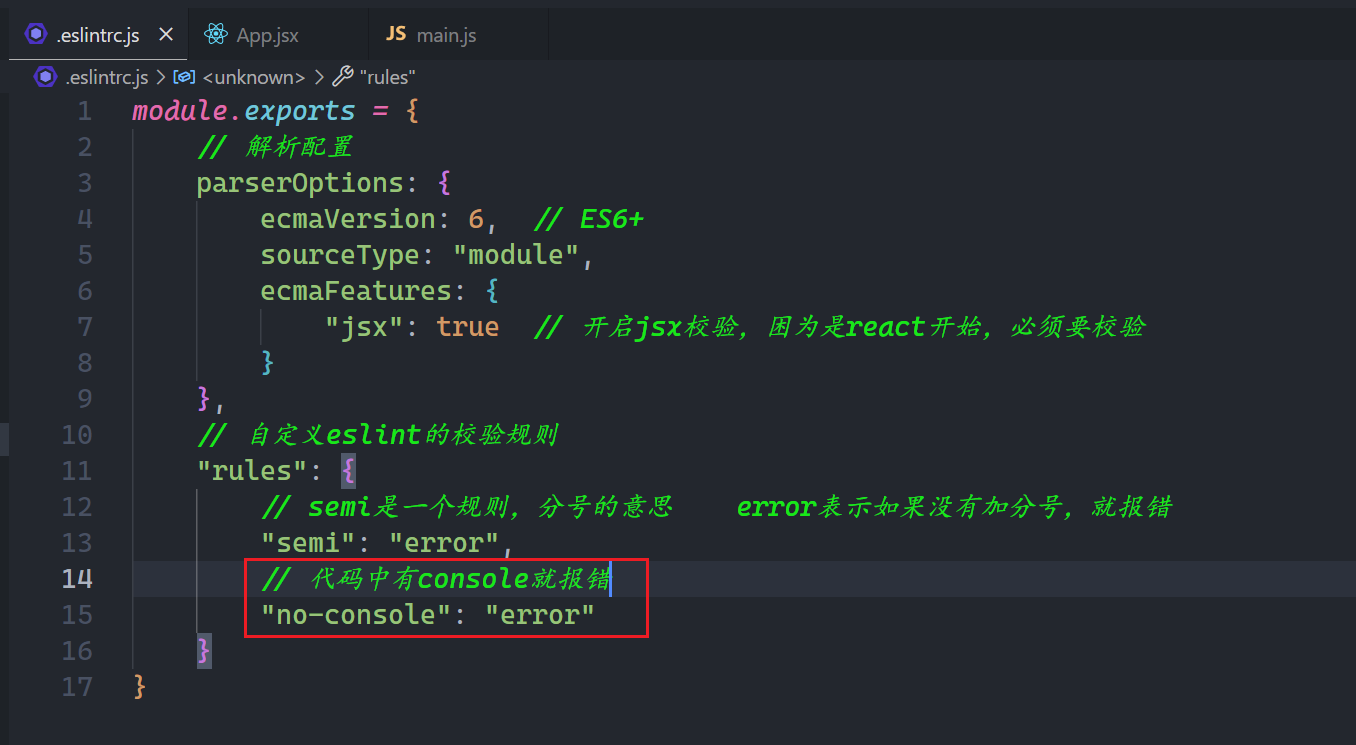Click the "module" string on line 5
The image size is (1356, 745).
[517, 255]
